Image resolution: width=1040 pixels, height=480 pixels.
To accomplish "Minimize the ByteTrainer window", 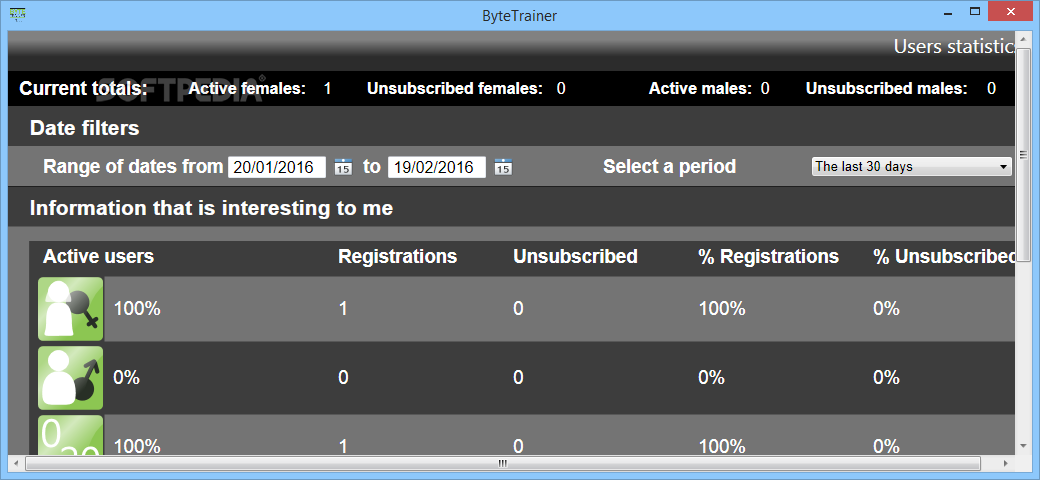I will (948, 11).
